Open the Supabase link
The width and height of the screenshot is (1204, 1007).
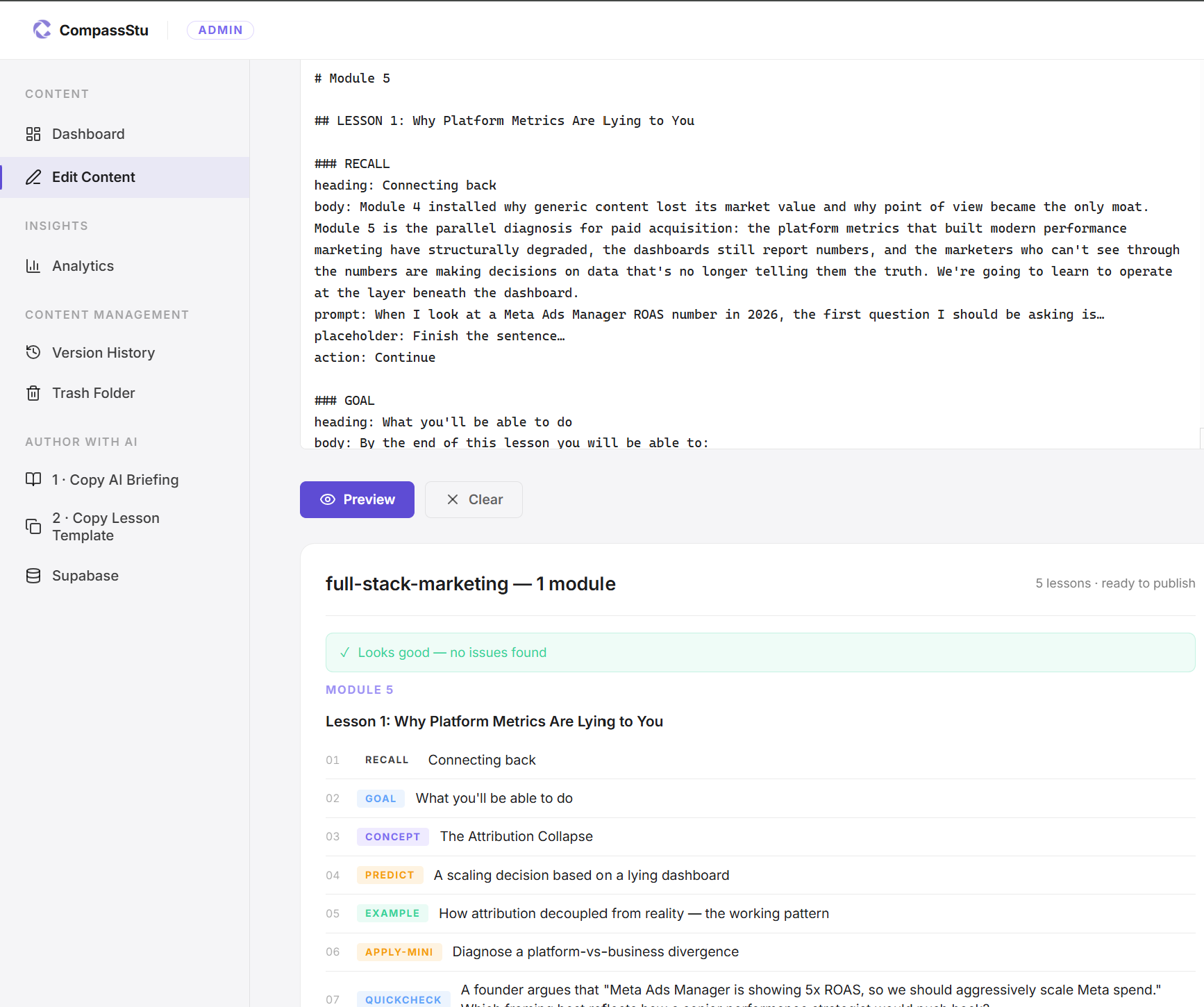[125, 576]
